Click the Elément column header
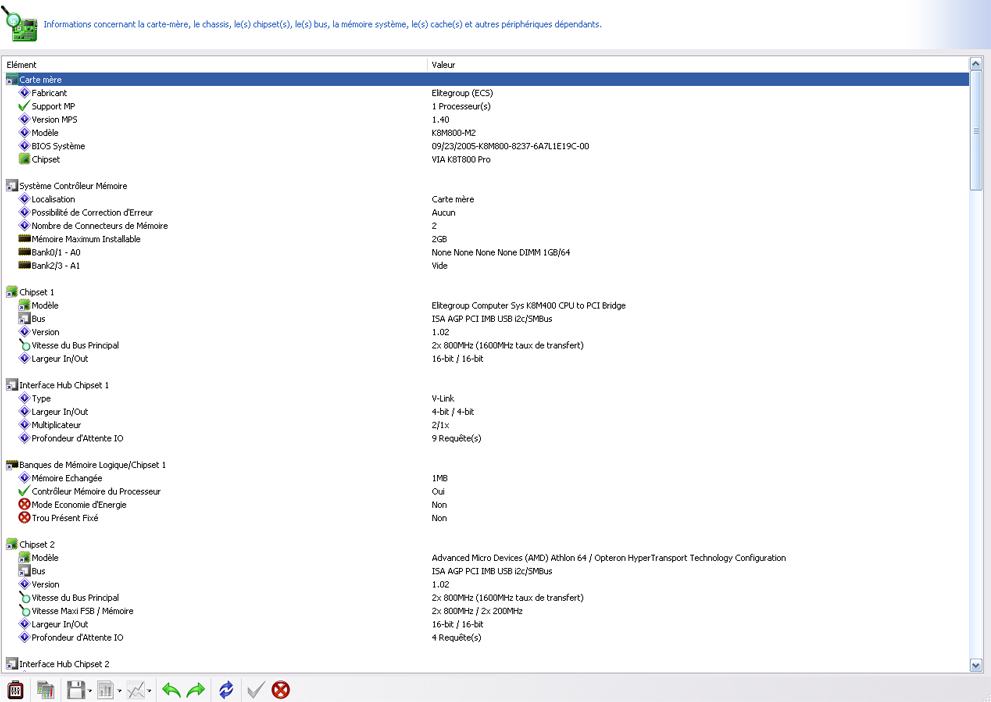Screen dimensions: 991x702 213,65
